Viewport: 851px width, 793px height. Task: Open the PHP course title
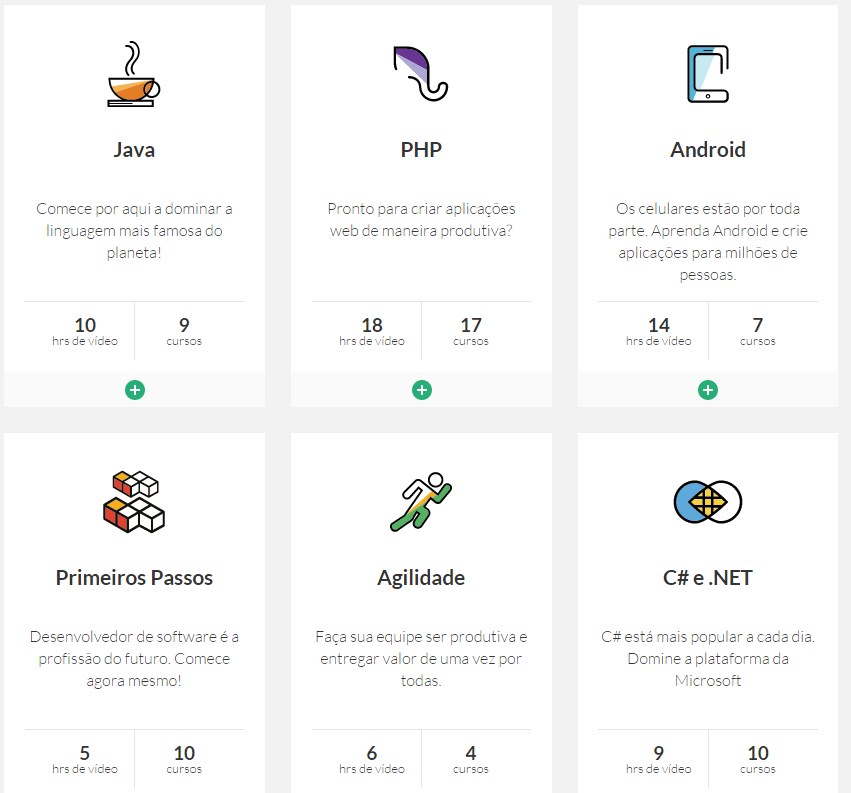tap(421, 150)
